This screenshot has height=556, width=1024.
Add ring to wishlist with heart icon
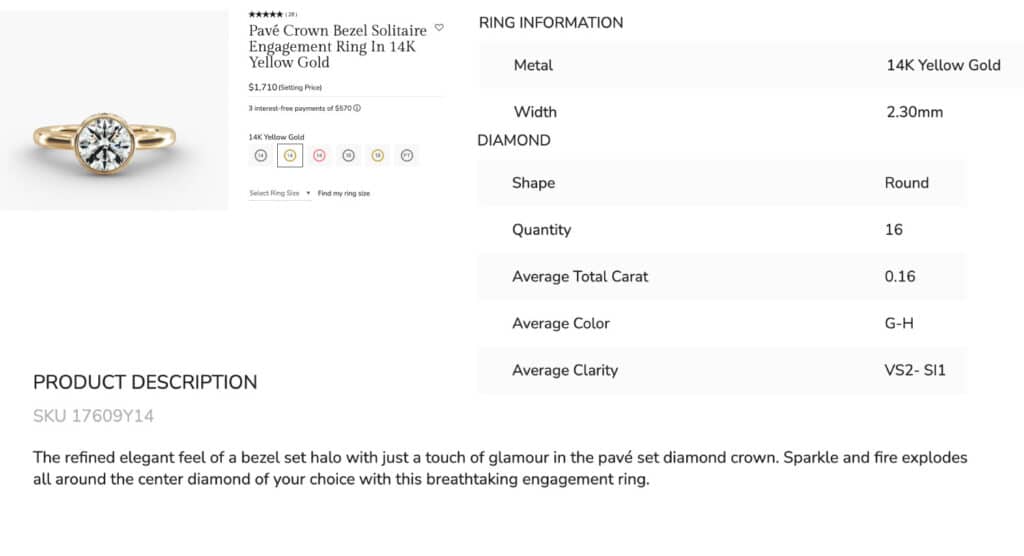point(439,27)
